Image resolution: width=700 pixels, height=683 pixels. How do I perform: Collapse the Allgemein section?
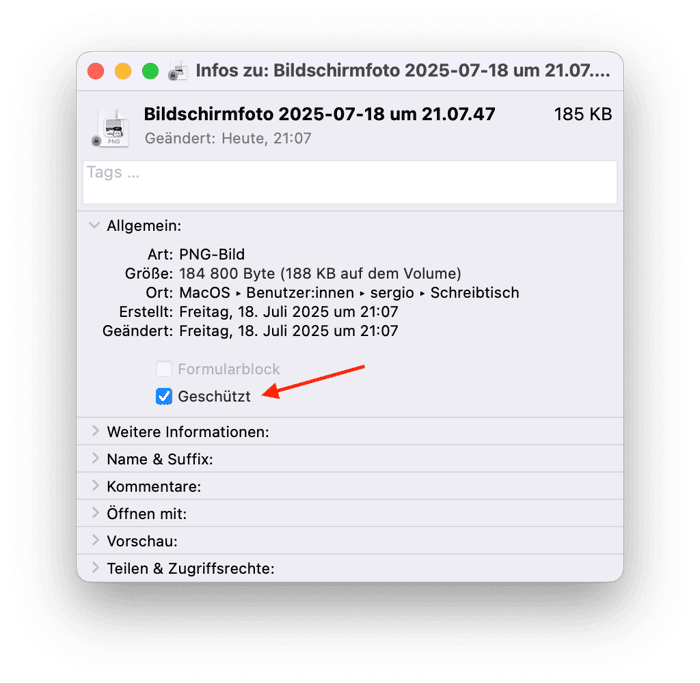[x=94, y=225]
